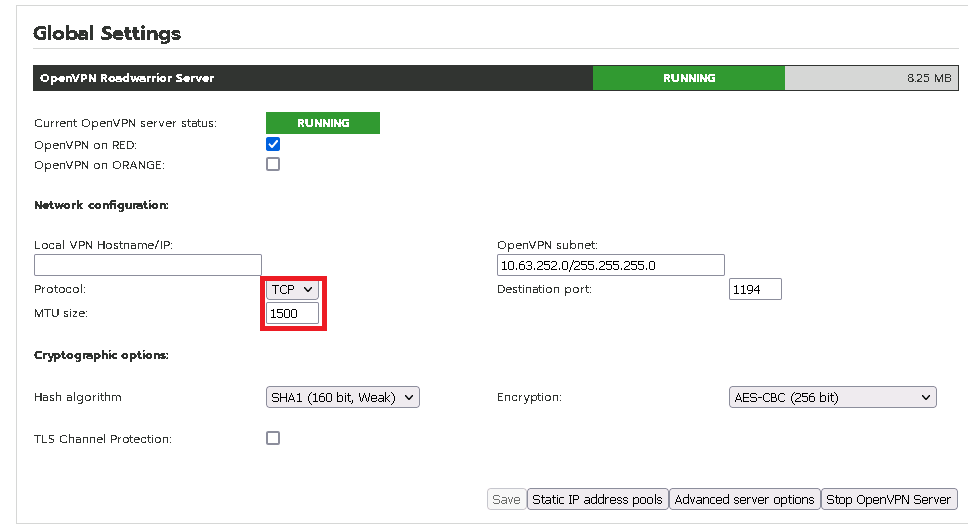This screenshot has width=968, height=530.
Task: Enable the TLS Channel Protection checkbox
Action: [273, 438]
